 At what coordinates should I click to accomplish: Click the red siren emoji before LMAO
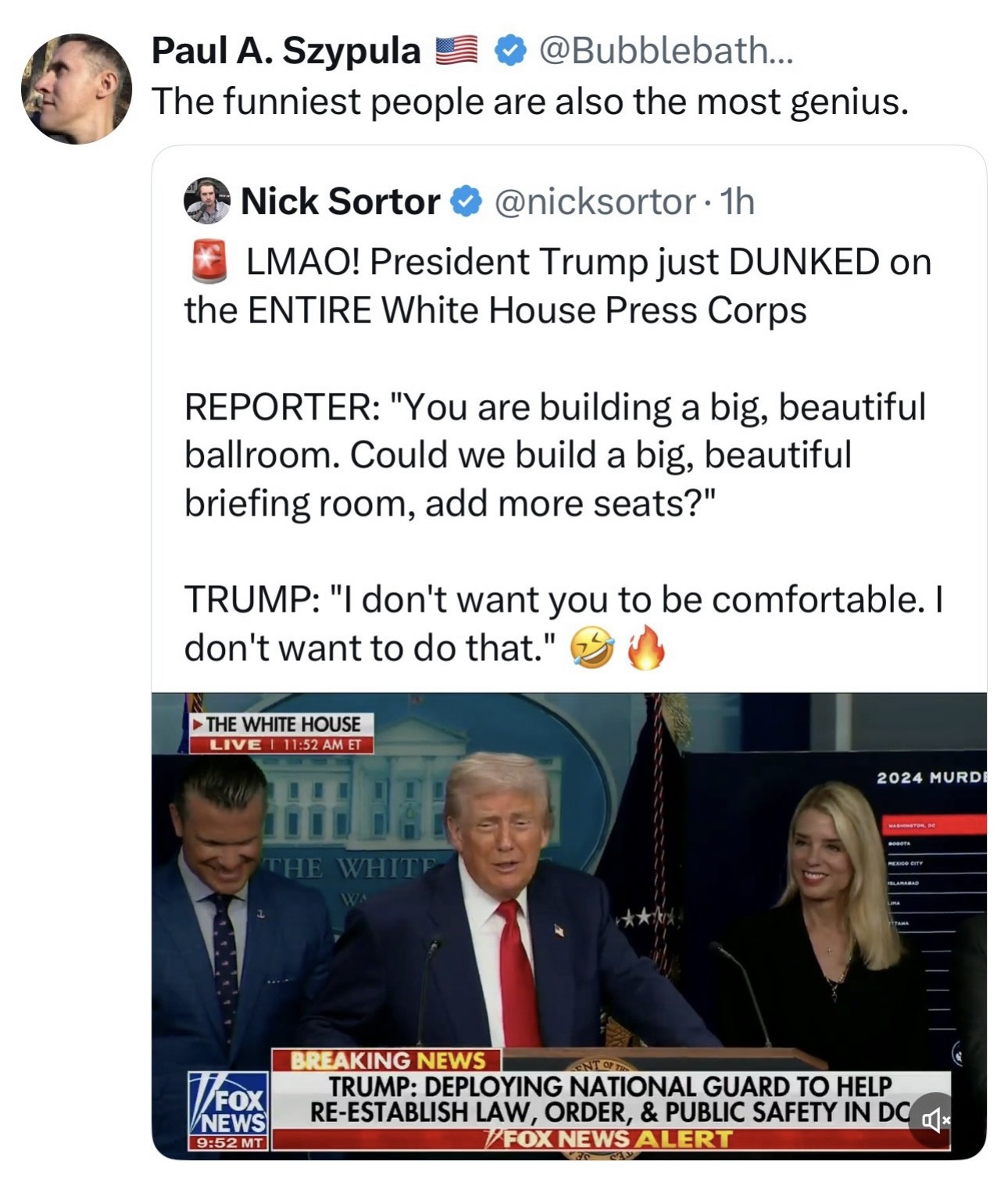click(x=209, y=262)
